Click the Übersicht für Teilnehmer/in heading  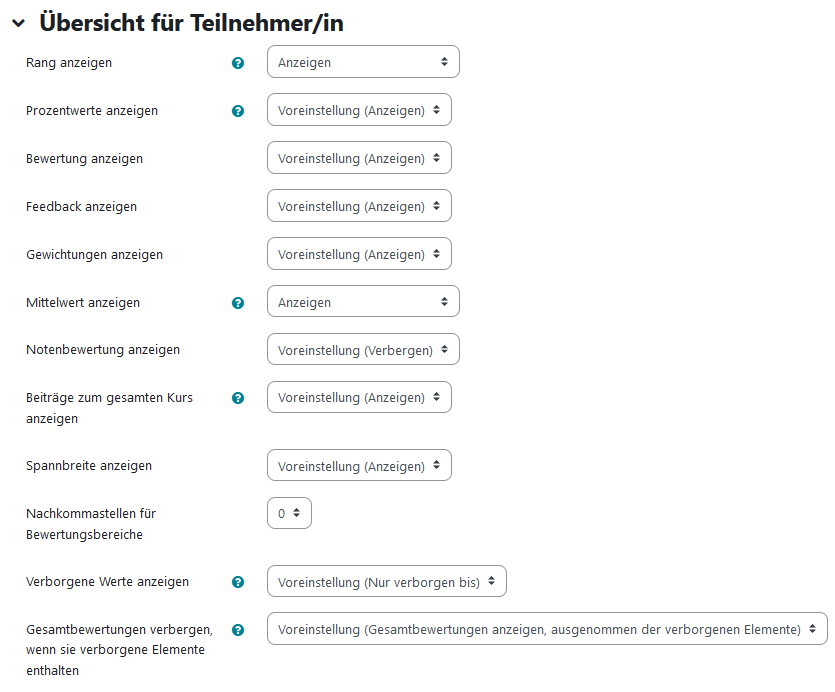coord(191,23)
